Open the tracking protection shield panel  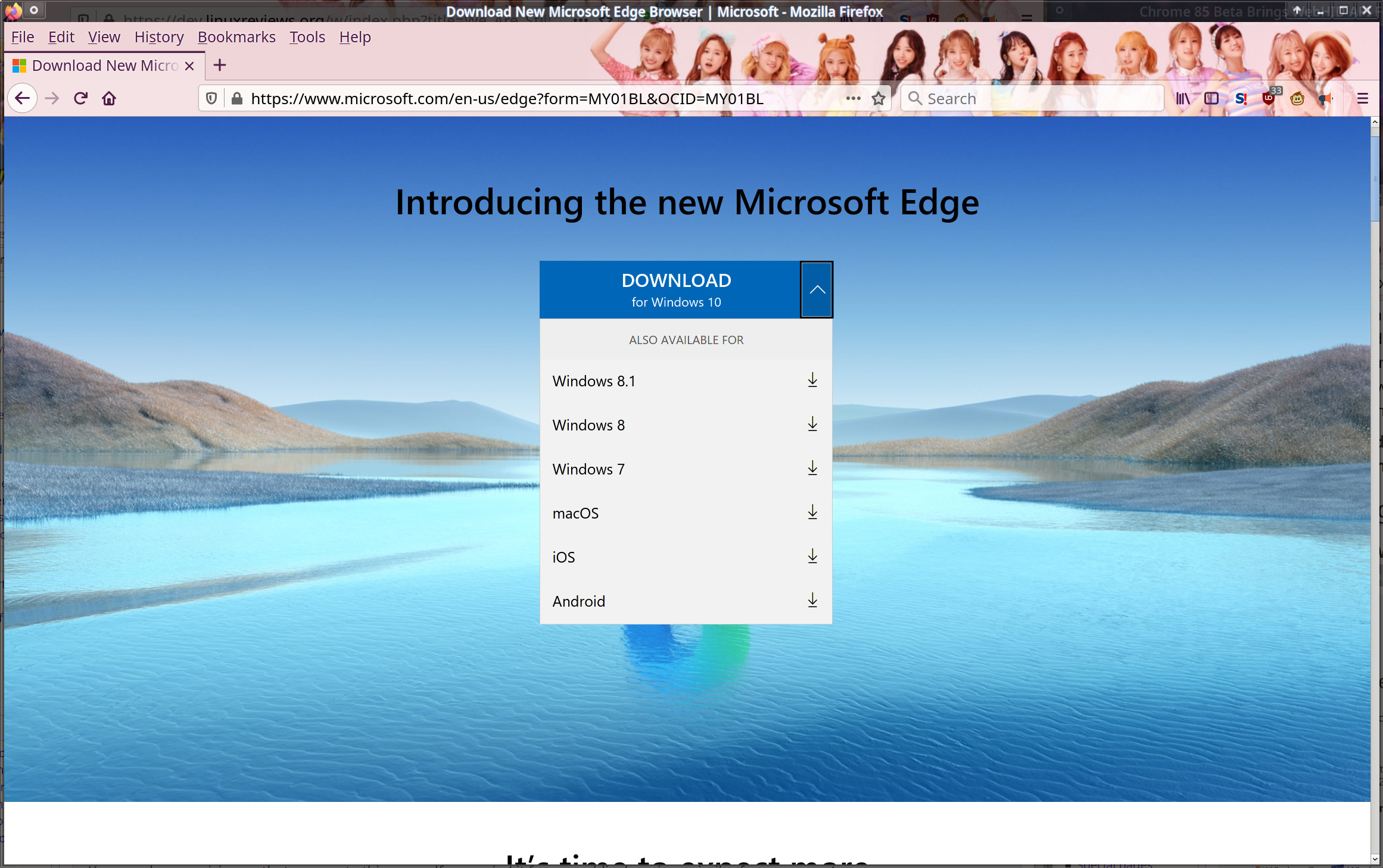tap(211, 99)
